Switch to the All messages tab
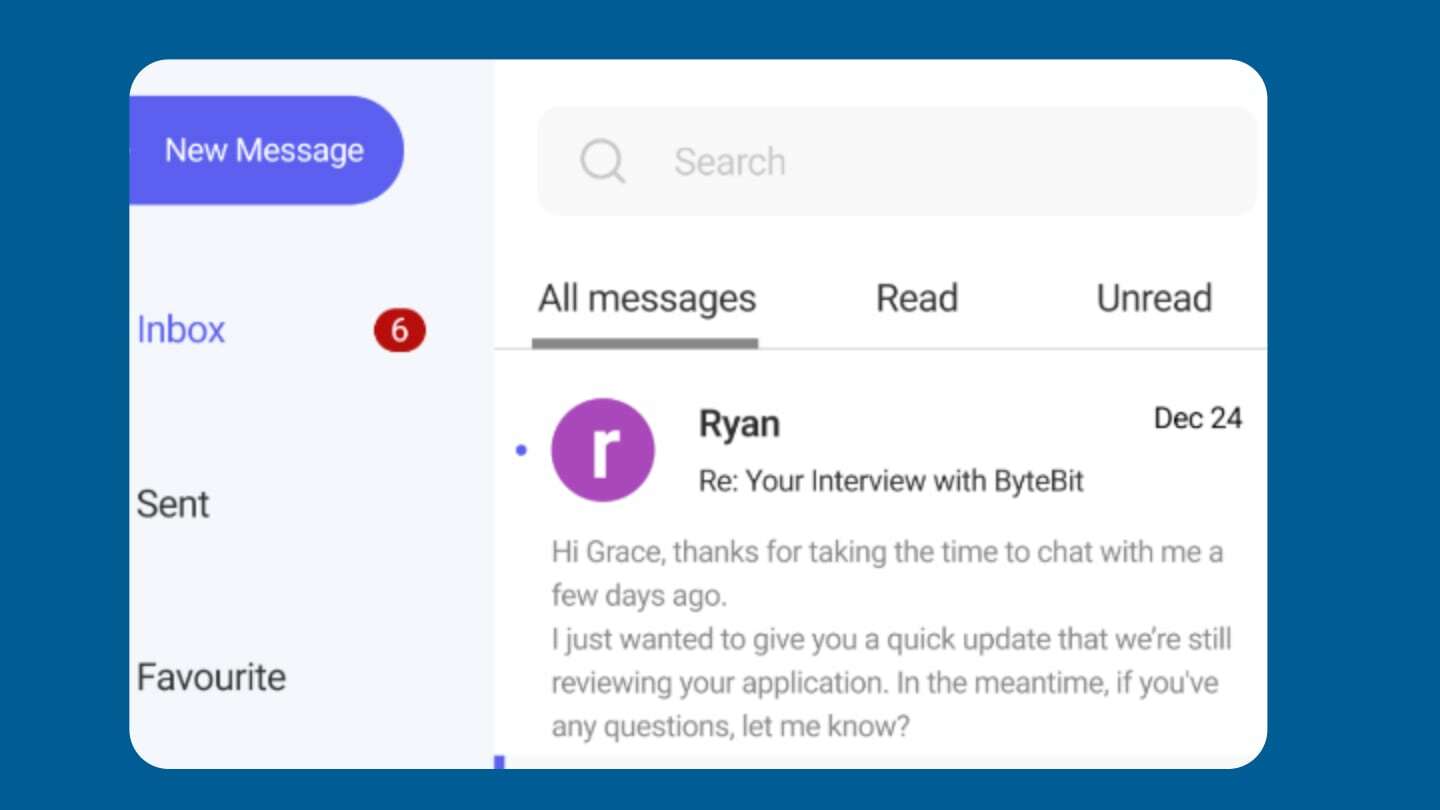The height and width of the screenshot is (810, 1440). (x=646, y=299)
